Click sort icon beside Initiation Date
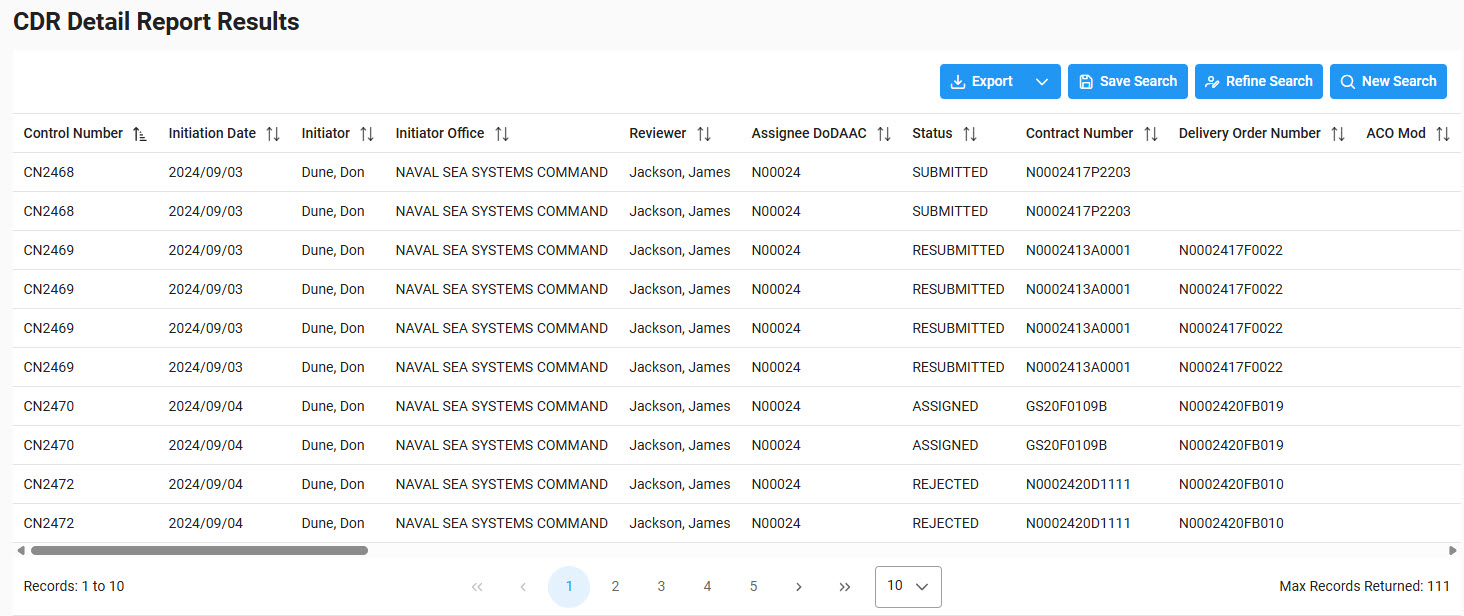 [273, 134]
